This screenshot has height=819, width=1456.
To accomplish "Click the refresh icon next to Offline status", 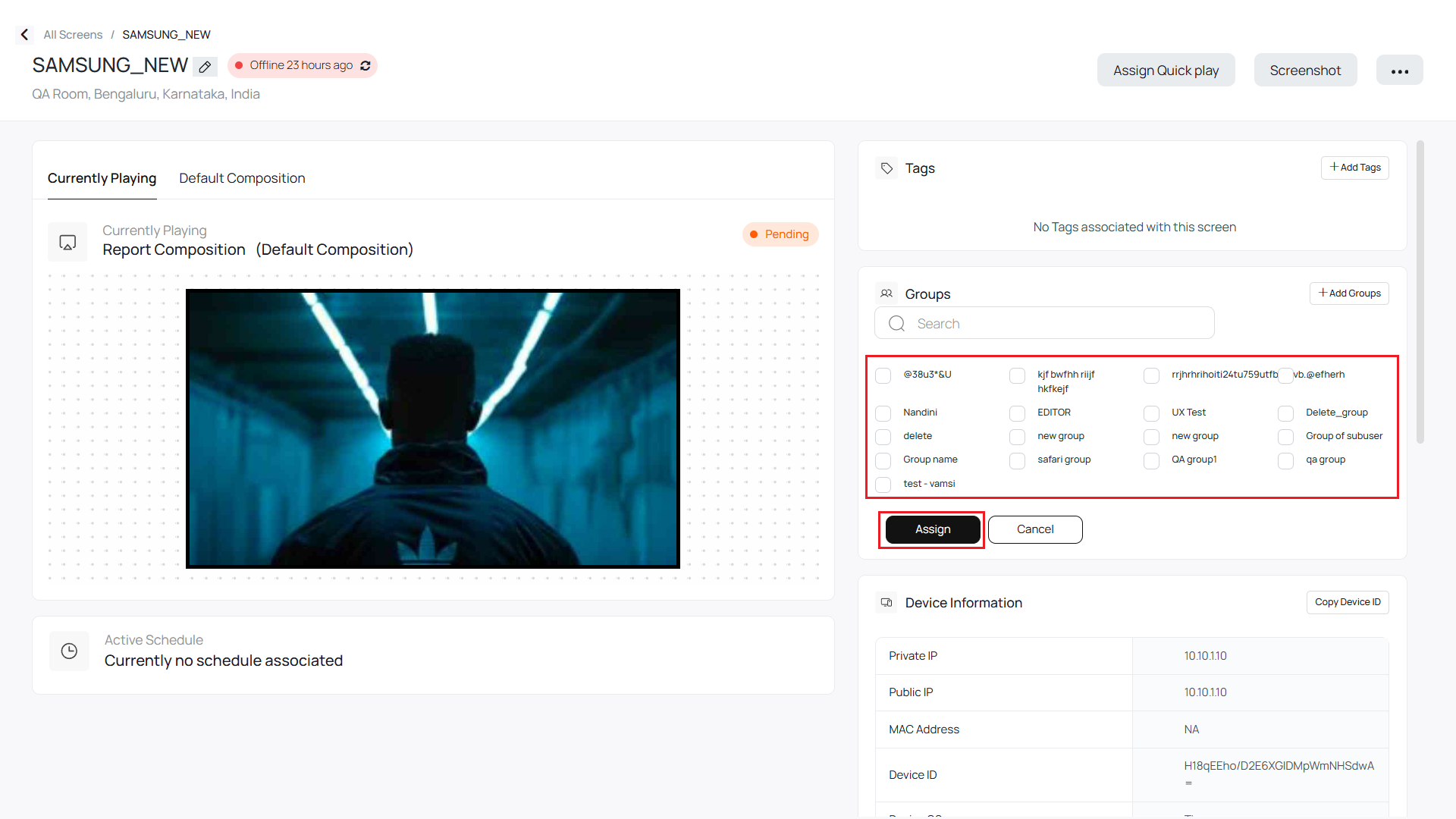I will coord(366,65).
